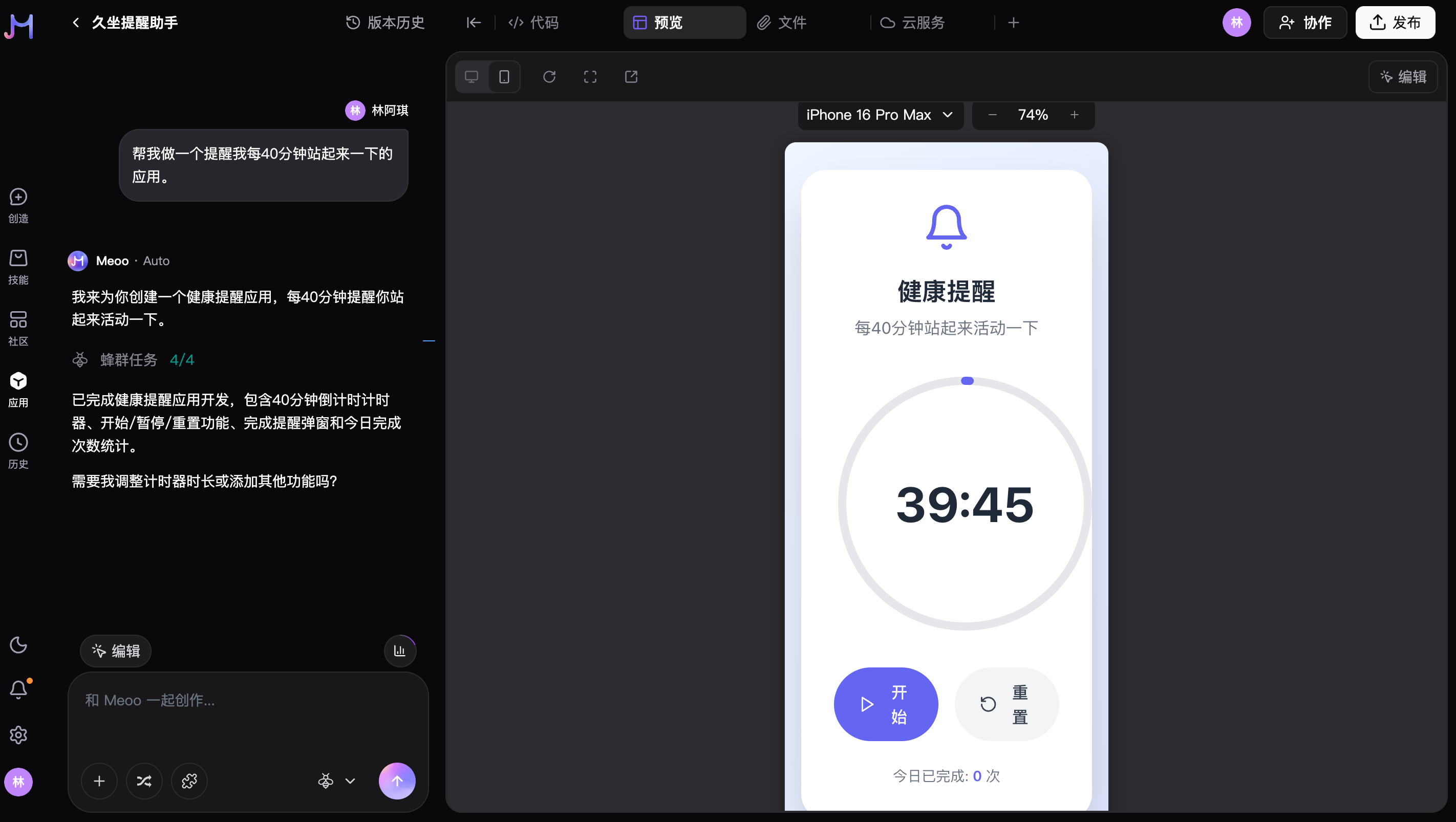Screen dimensions: 1456x822
Task: Open the plugins puzzle icon in chat
Action: (189, 781)
